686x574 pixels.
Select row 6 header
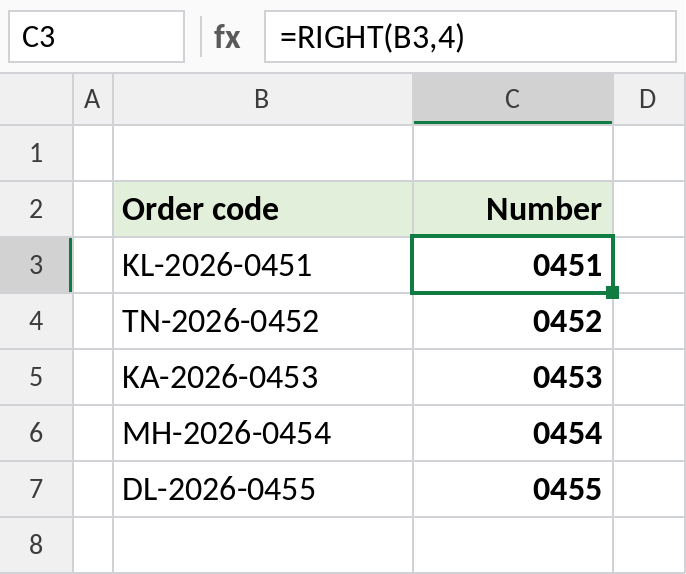coord(36,433)
